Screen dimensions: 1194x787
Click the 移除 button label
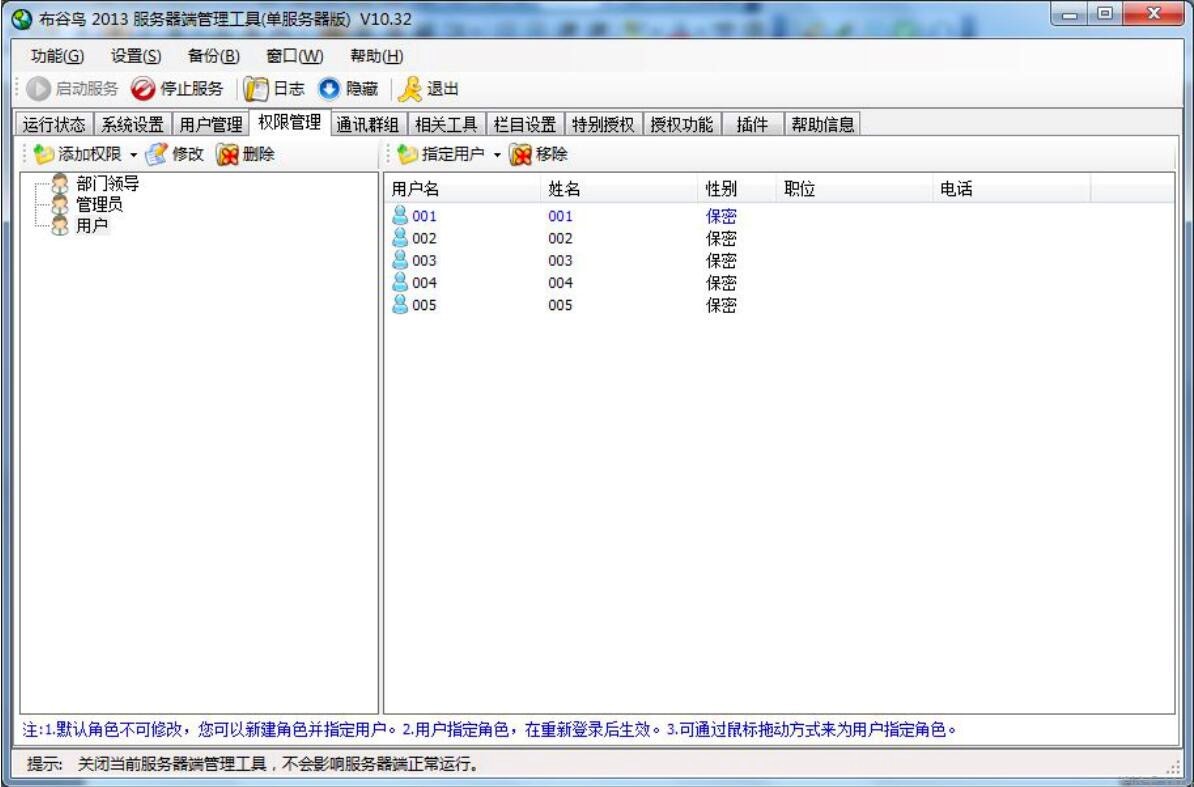552,155
